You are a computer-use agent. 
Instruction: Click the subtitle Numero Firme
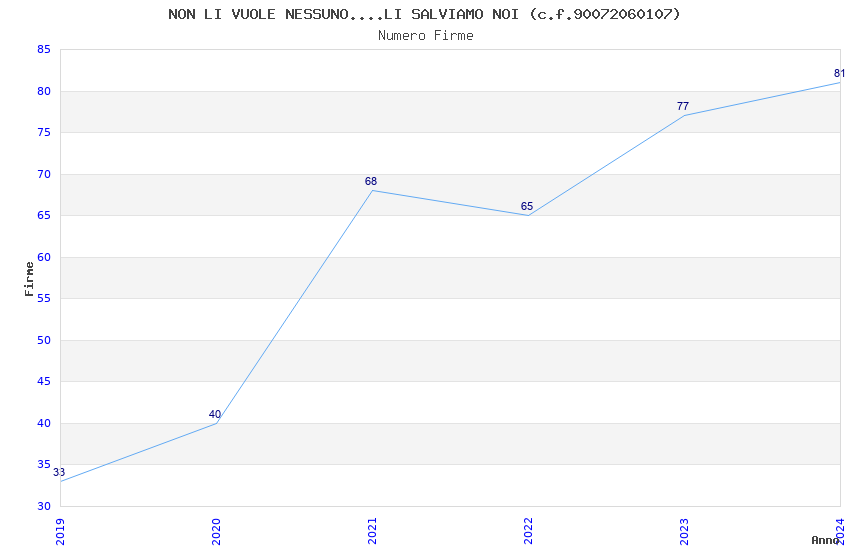426,36
